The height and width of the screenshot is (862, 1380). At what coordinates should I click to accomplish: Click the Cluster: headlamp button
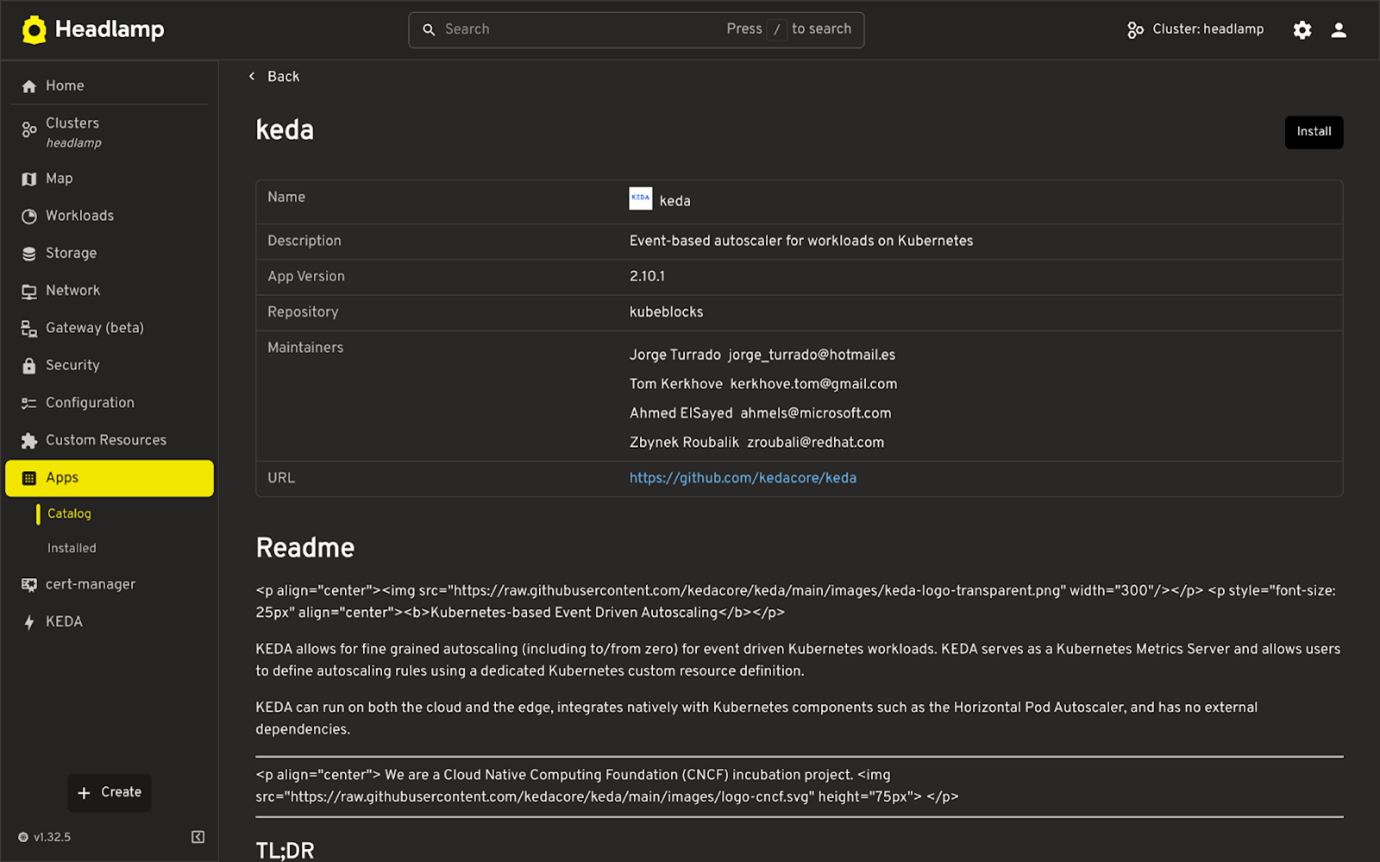[x=1196, y=30]
